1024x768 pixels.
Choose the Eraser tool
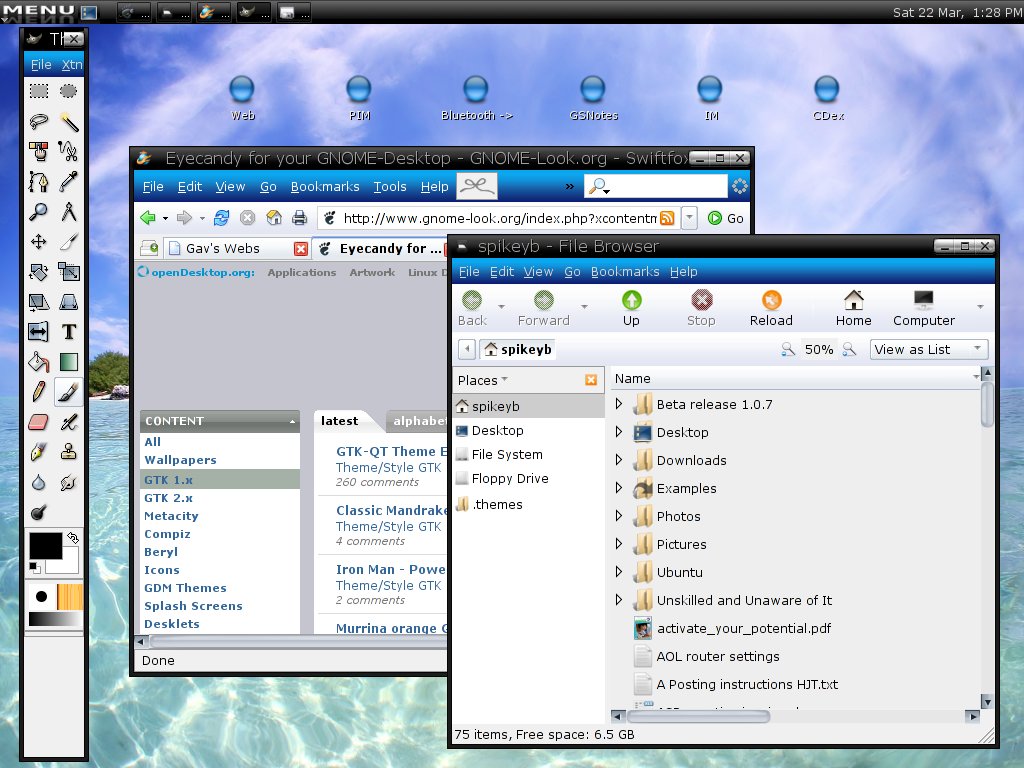pyautogui.click(x=39, y=422)
